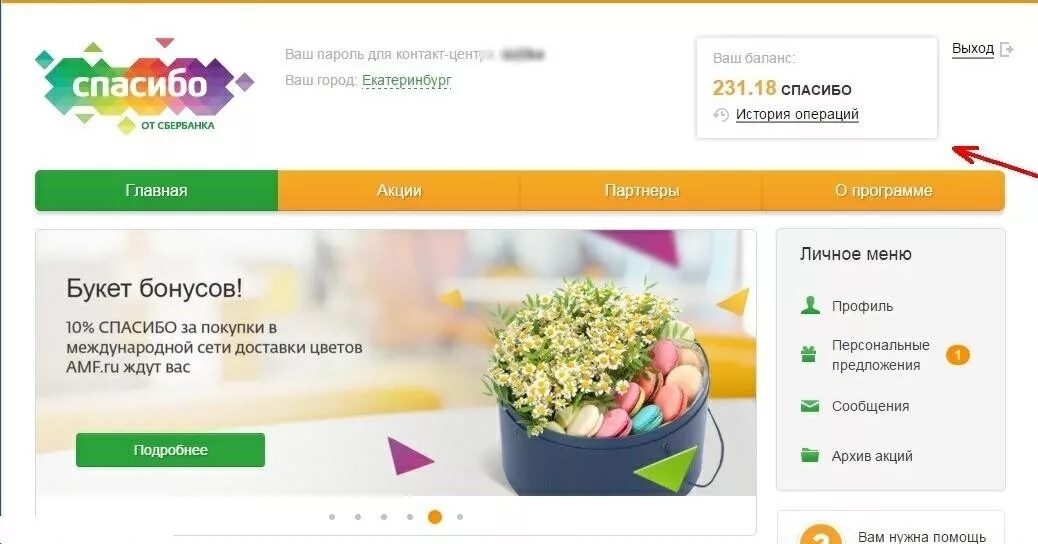
Task: Open the О программе tab
Action: click(884, 191)
